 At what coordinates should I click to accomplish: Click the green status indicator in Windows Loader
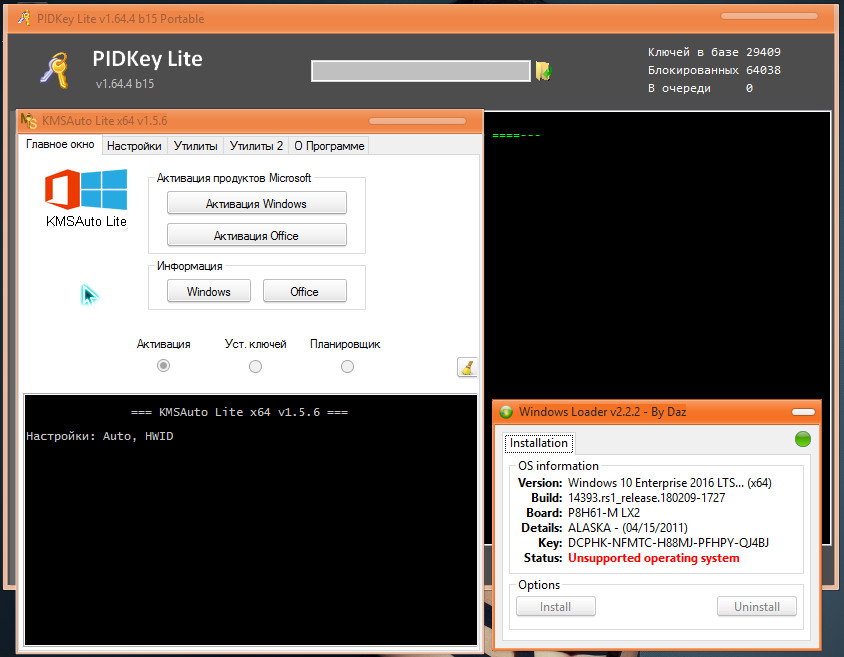click(x=802, y=439)
